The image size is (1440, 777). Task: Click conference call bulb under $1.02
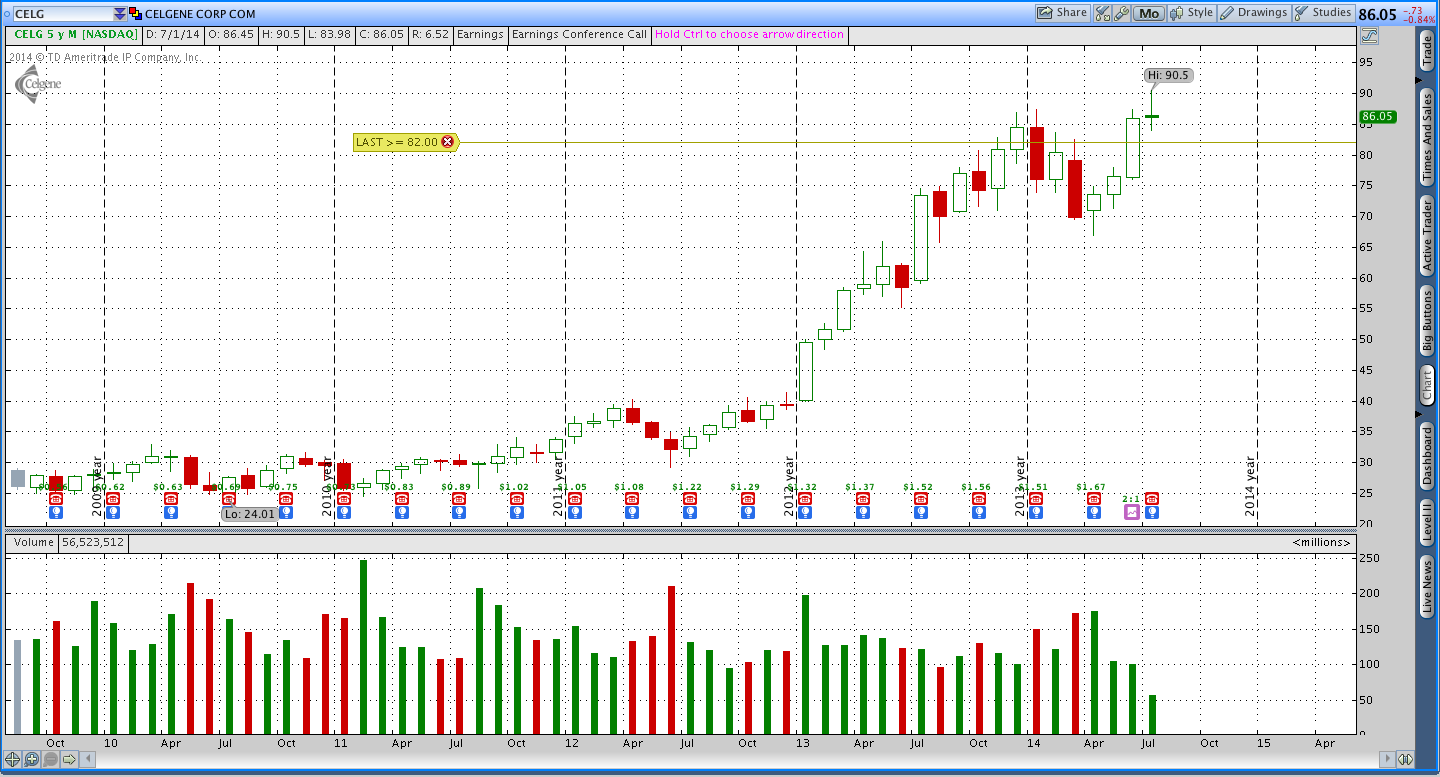click(x=516, y=512)
